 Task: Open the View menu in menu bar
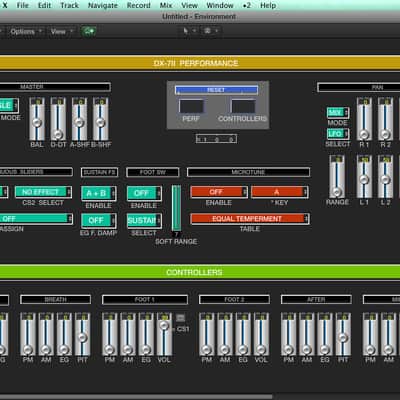189,5
